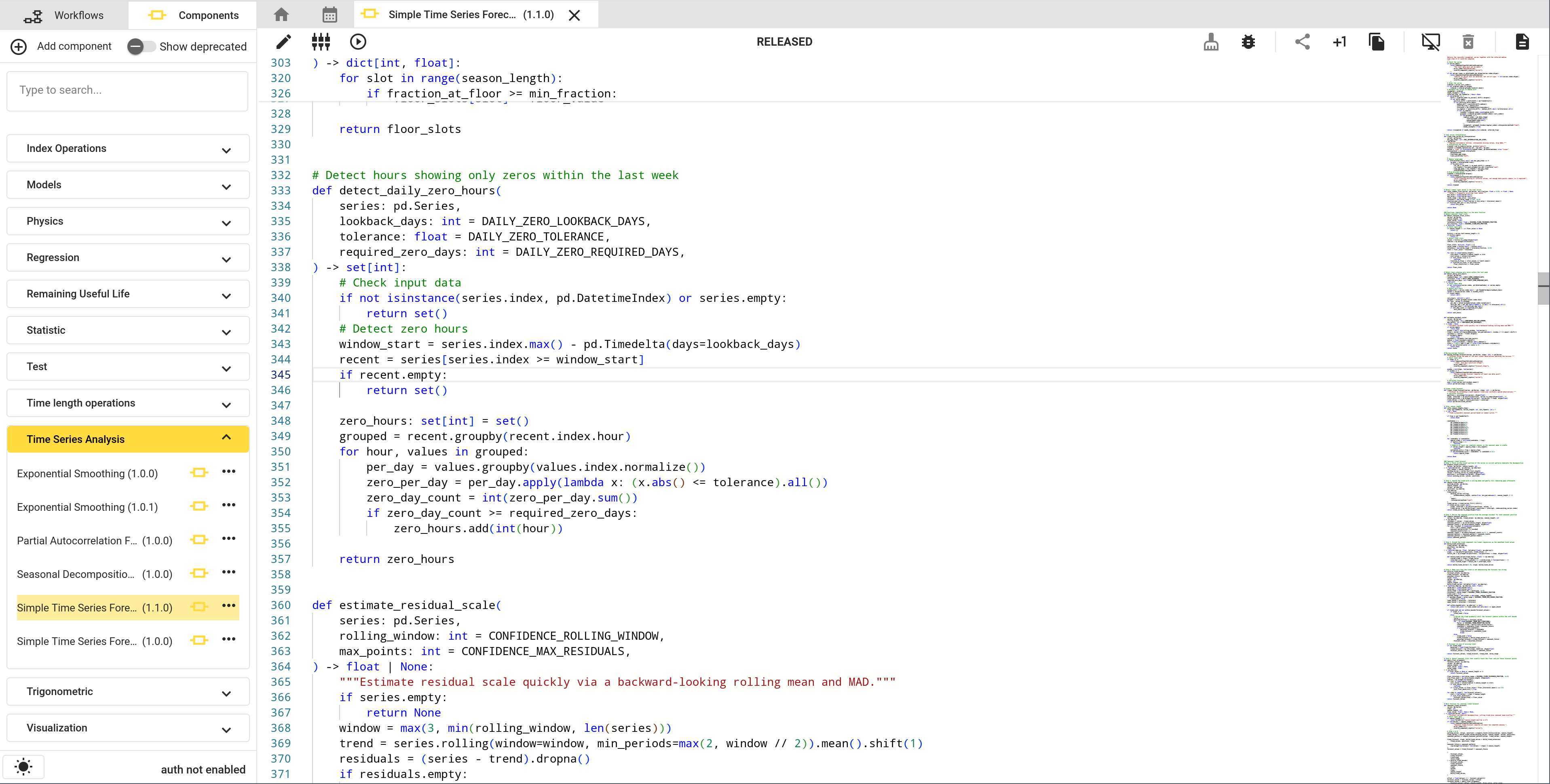Open the documentation file icon

pyautogui.click(x=1522, y=42)
